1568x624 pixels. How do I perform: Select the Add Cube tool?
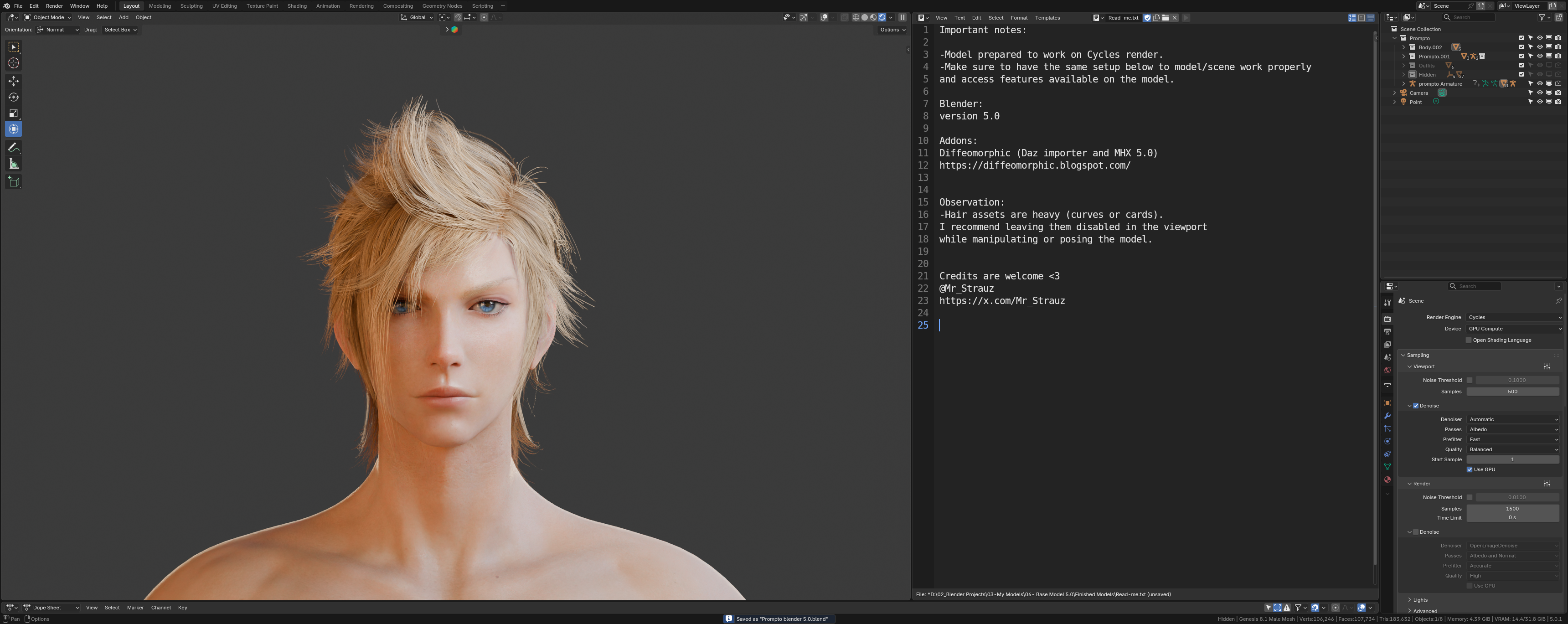(13, 181)
